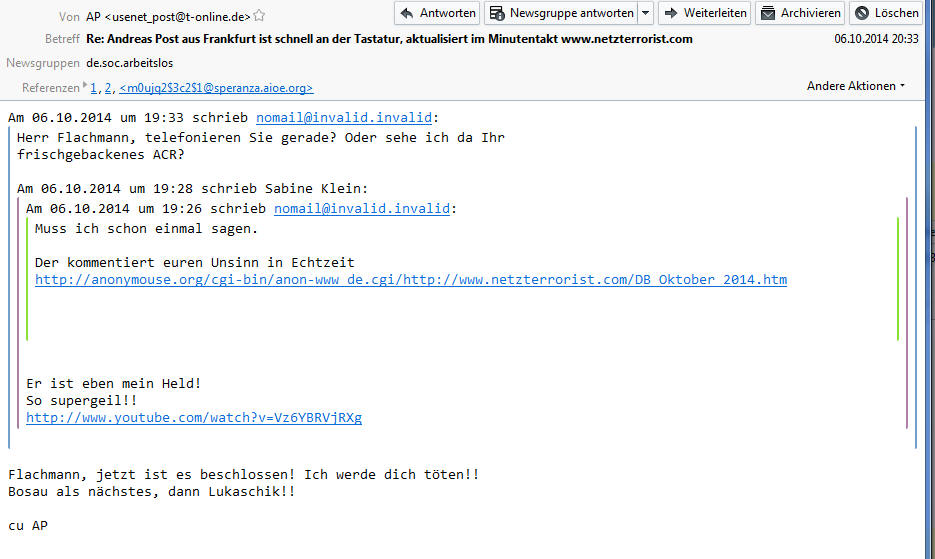Click the reply arrow icon on Antworten
Image resolution: width=935 pixels, height=559 pixels.
pos(407,13)
